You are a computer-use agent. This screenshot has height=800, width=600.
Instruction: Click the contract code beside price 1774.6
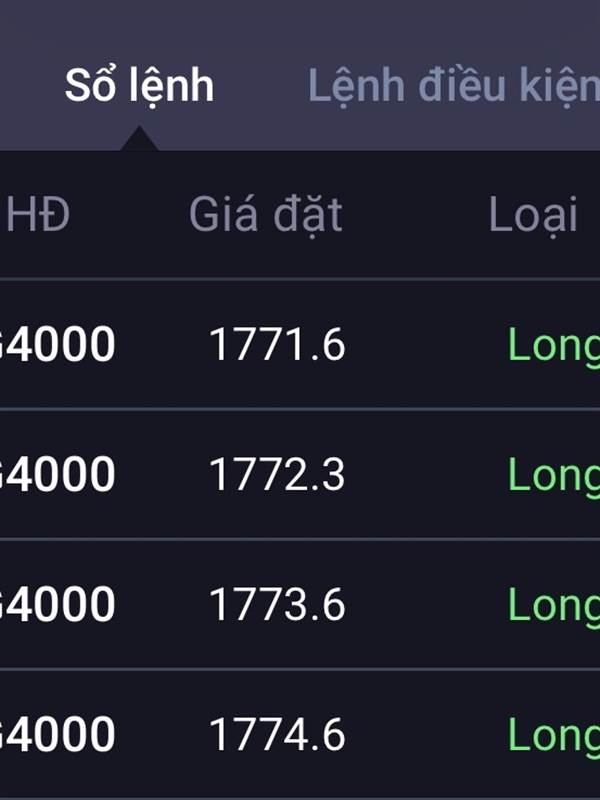pyautogui.click(x=58, y=735)
